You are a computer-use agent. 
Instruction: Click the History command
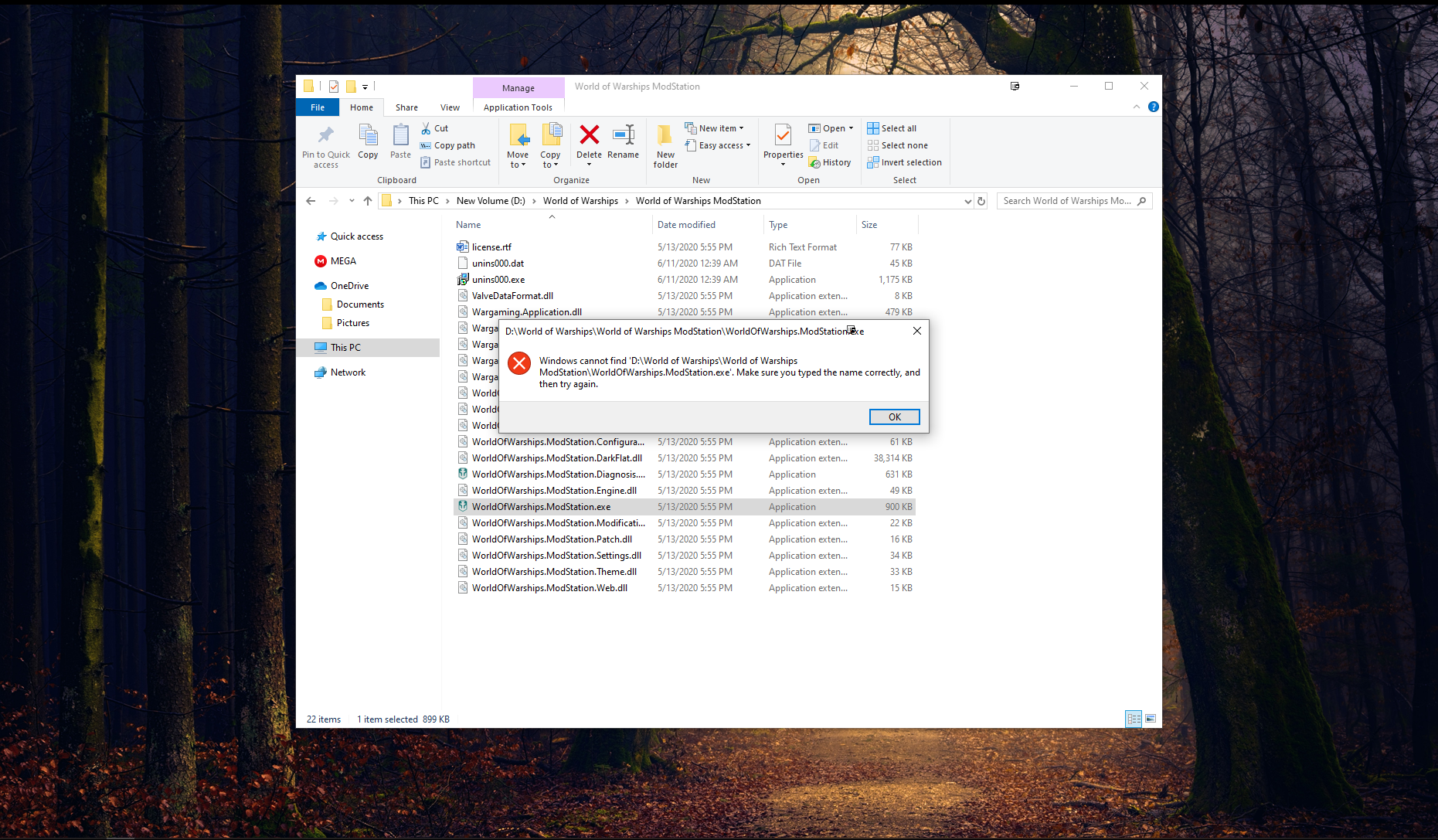click(830, 162)
